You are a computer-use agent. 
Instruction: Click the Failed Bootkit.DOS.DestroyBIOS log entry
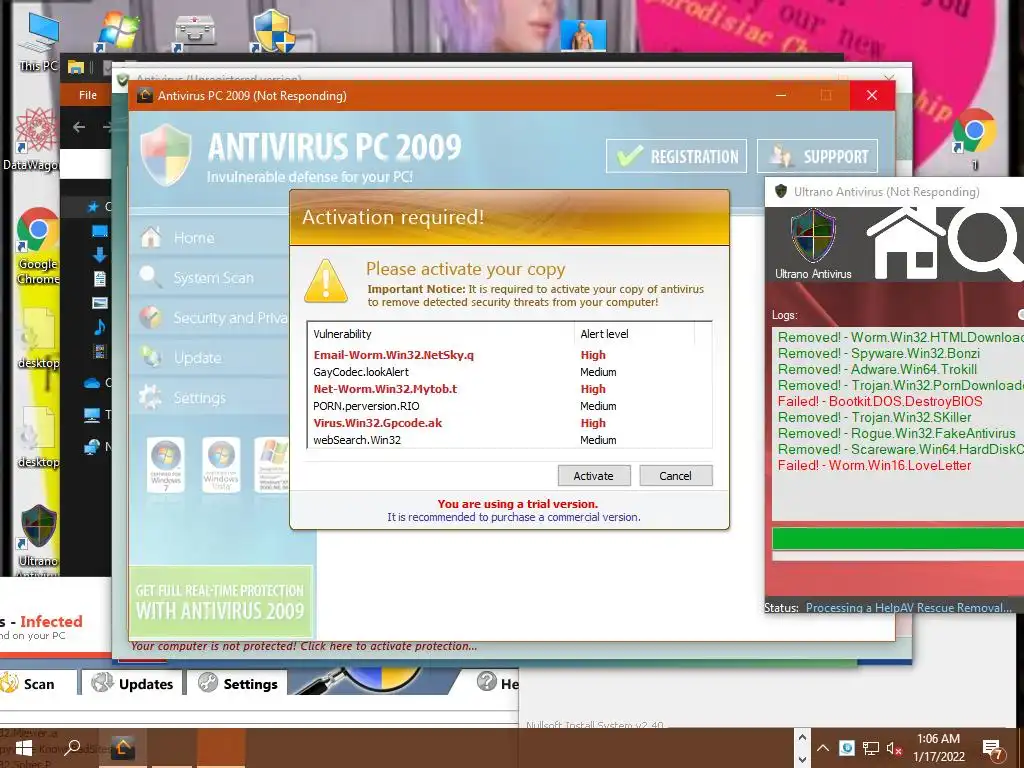[880, 401]
